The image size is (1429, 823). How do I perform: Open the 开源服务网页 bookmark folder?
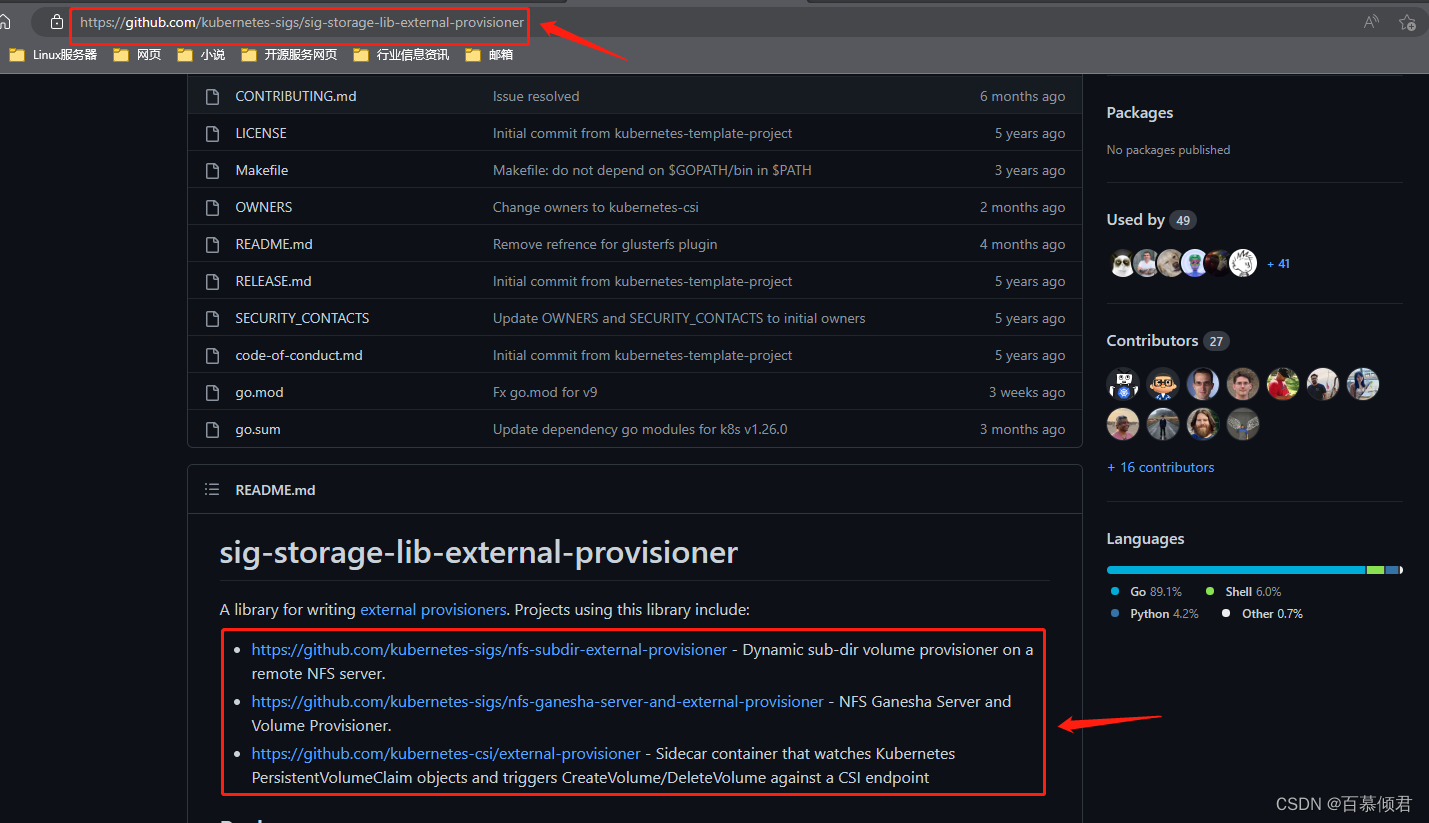[x=289, y=55]
